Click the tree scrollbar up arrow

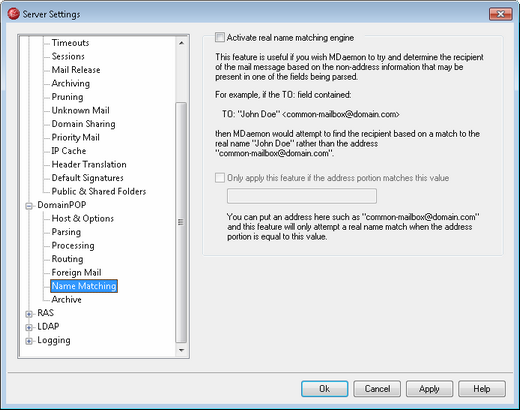[181, 43]
